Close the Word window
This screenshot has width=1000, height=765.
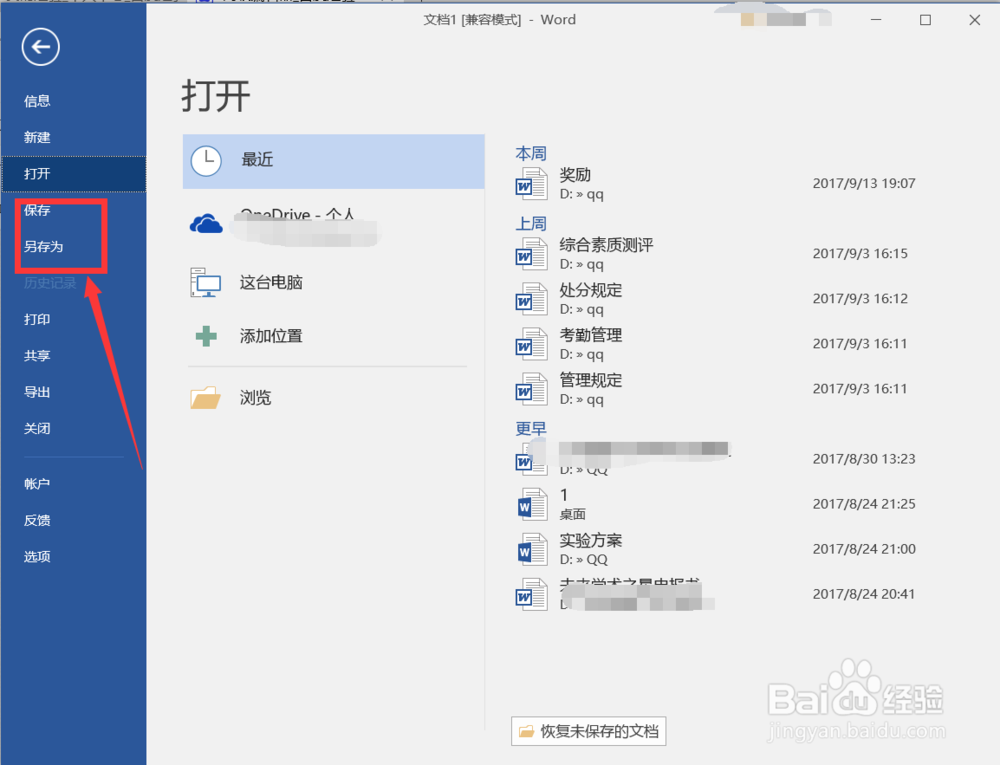click(974, 20)
